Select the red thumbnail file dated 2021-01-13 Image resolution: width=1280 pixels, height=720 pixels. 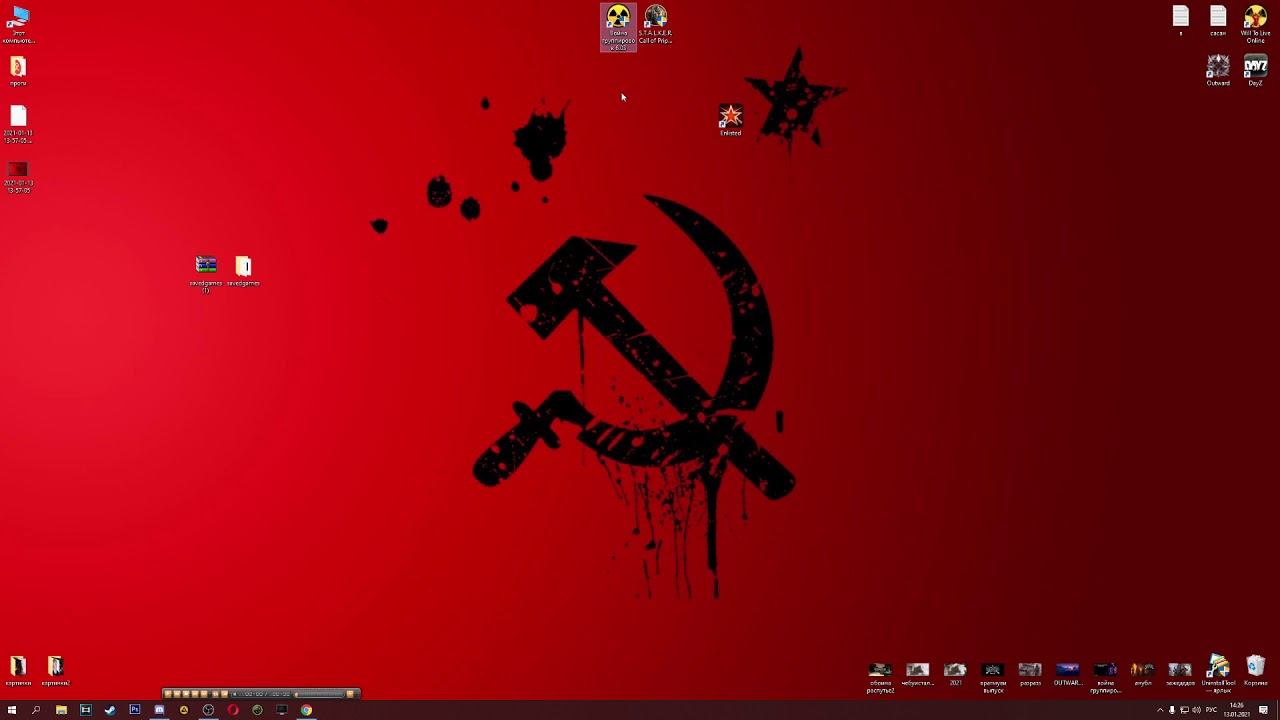coord(18,177)
